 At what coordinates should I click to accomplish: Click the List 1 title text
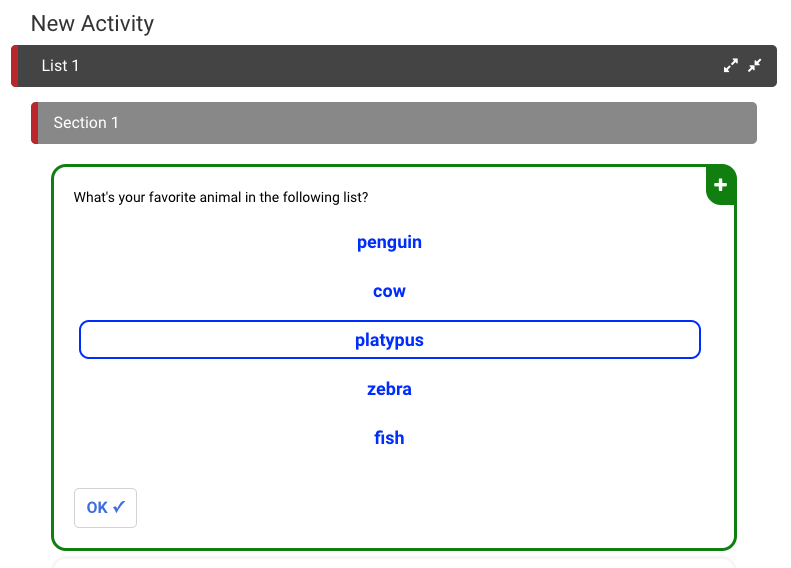click(60, 66)
